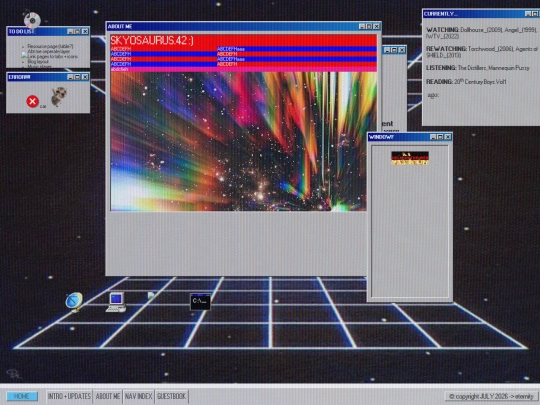Click the copyright JULY 2026 text
Screen dimensions: 540x405
(x=491, y=396)
